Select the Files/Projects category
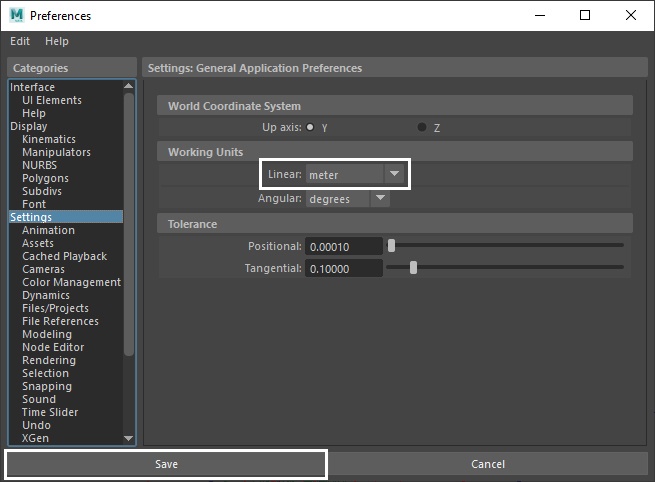Viewport: 655px width, 482px height. pyautogui.click(x=56, y=308)
